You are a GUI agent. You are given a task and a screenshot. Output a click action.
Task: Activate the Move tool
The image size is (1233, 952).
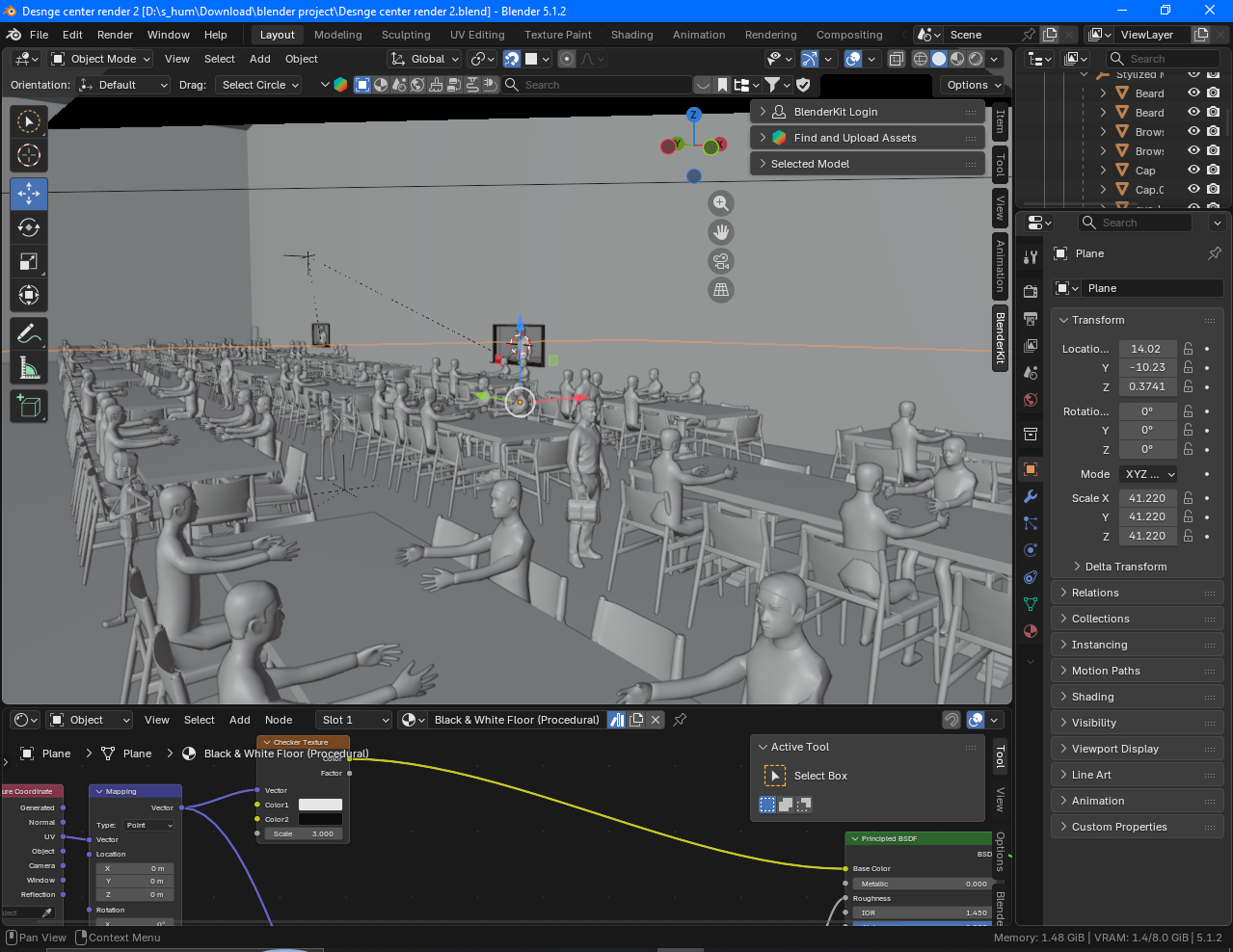pos(29,194)
